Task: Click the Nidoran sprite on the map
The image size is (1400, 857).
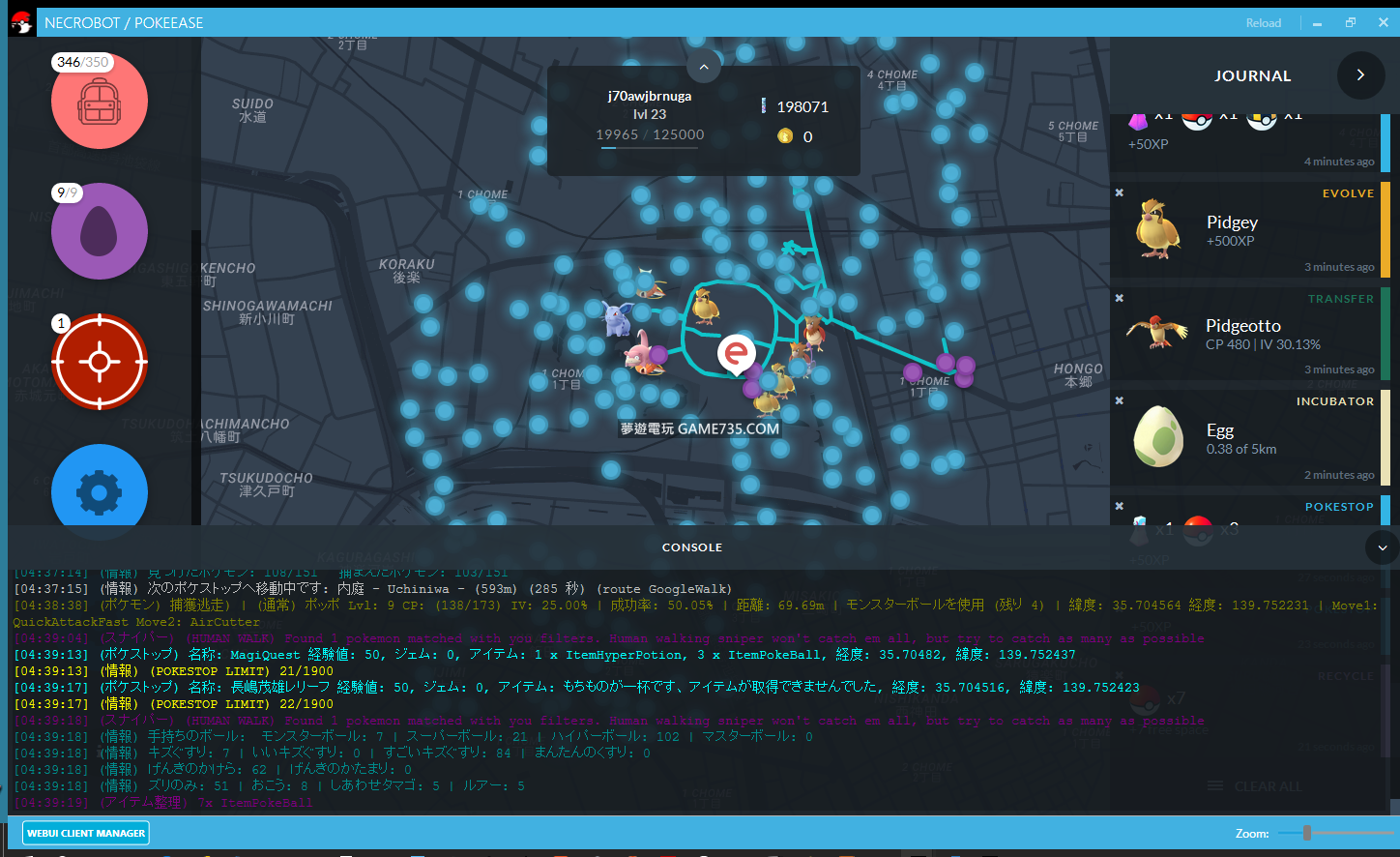Action: tap(619, 316)
